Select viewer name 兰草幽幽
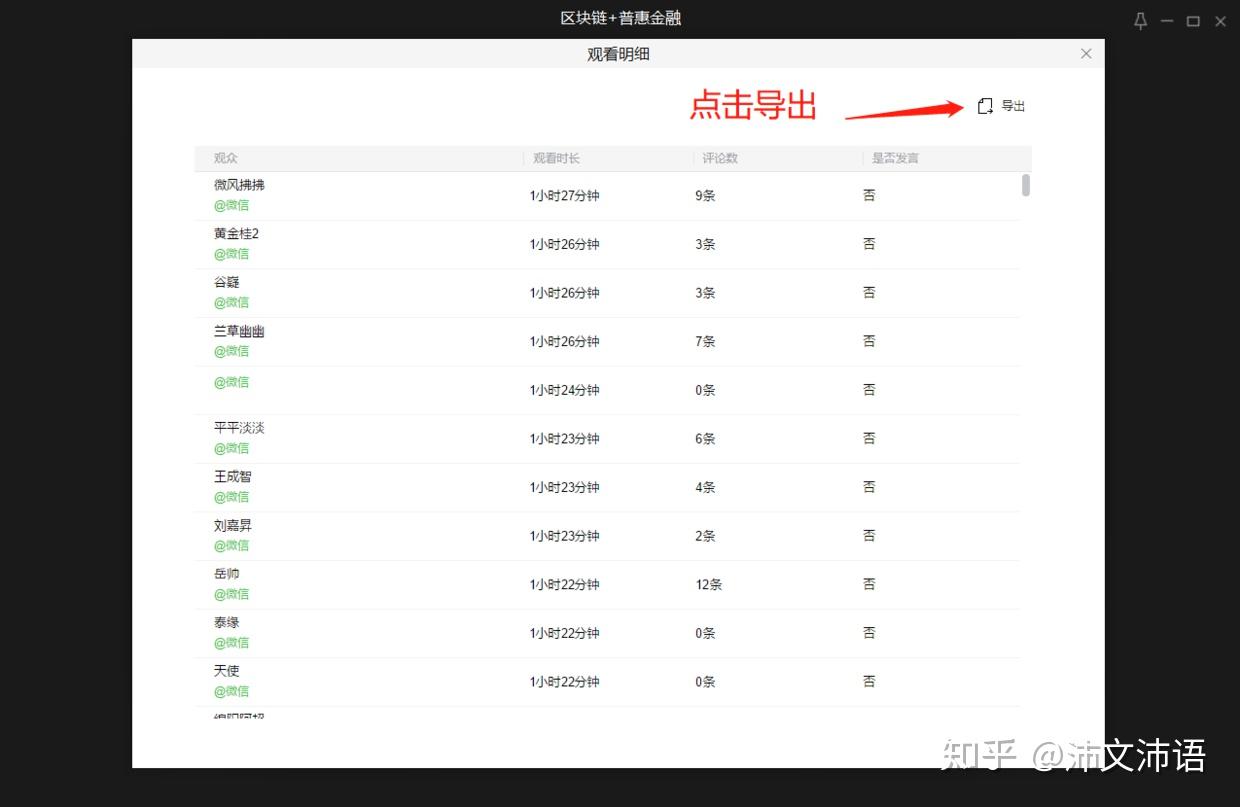This screenshot has height=807, width=1240. point(239,331)
